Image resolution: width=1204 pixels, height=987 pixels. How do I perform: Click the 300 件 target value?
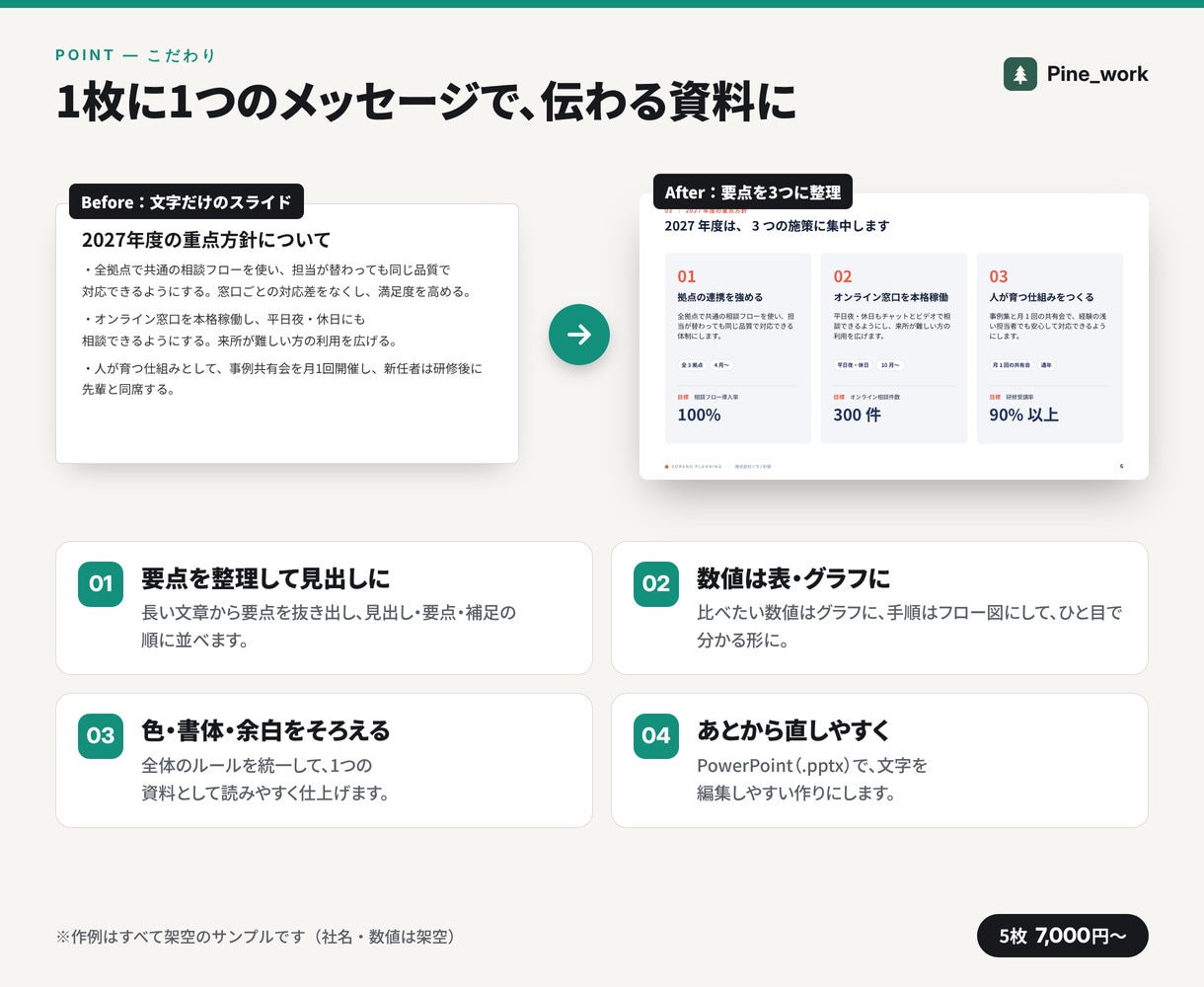tap(857, 416)
